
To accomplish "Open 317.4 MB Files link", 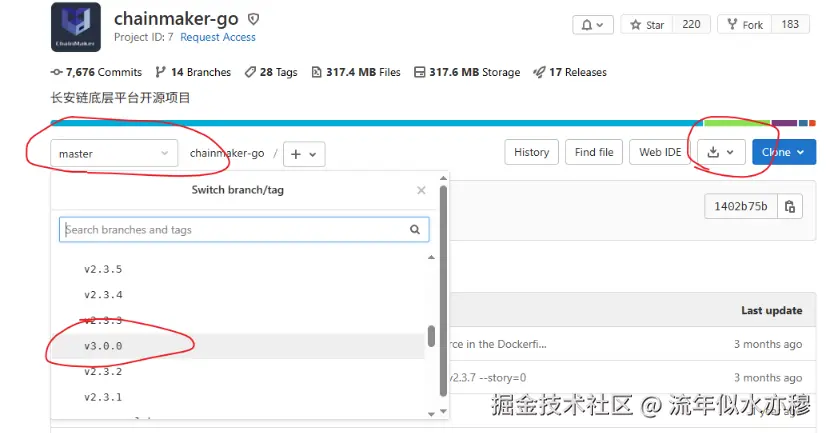I will 356,72.
